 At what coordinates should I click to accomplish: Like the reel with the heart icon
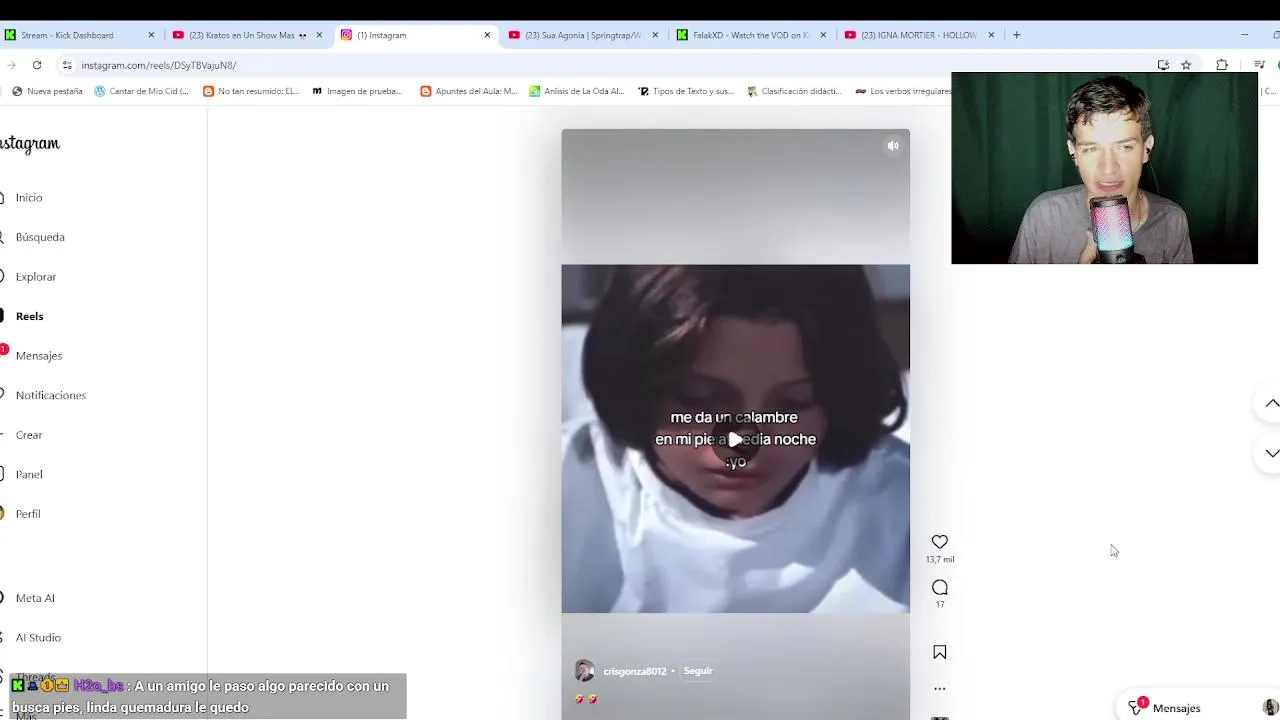pyautogui.click(x=939, y=542)
